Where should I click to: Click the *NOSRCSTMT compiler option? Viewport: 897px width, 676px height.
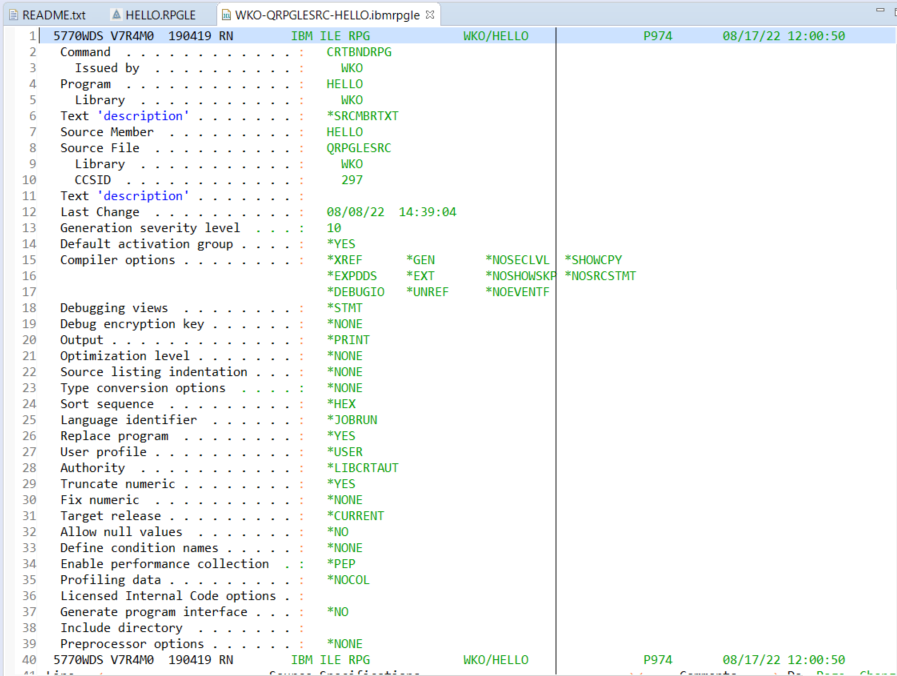coord(600,276)
